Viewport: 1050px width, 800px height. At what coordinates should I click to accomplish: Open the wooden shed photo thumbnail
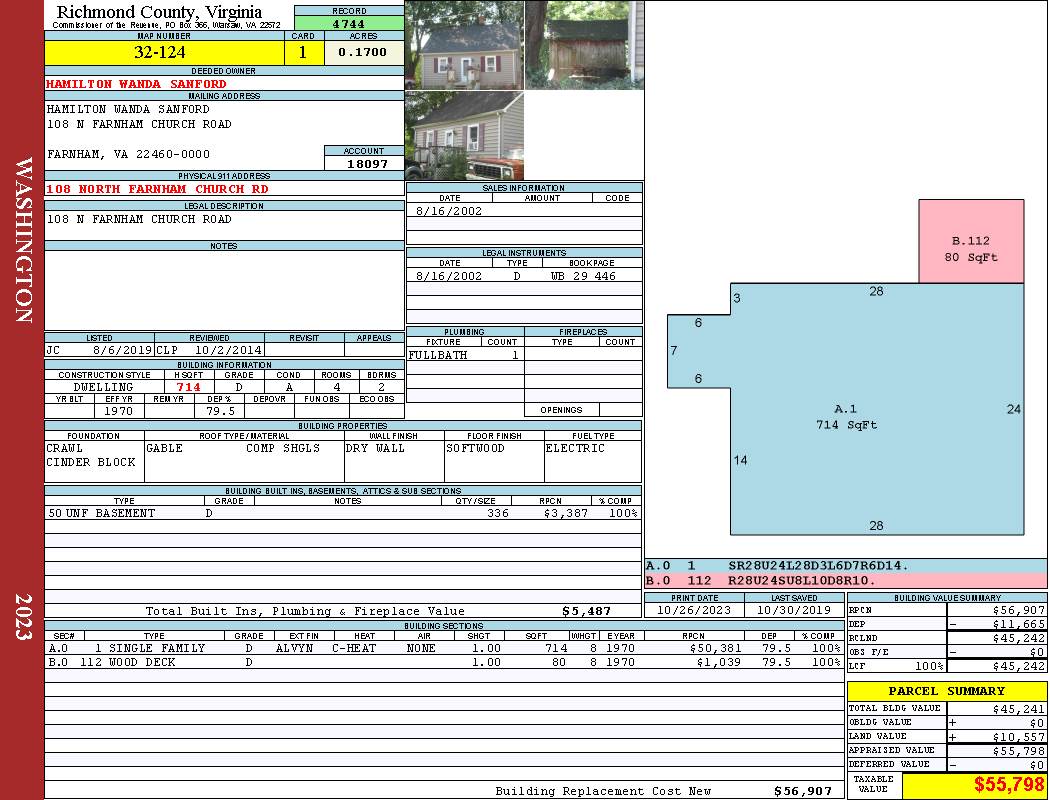point(584,45)
